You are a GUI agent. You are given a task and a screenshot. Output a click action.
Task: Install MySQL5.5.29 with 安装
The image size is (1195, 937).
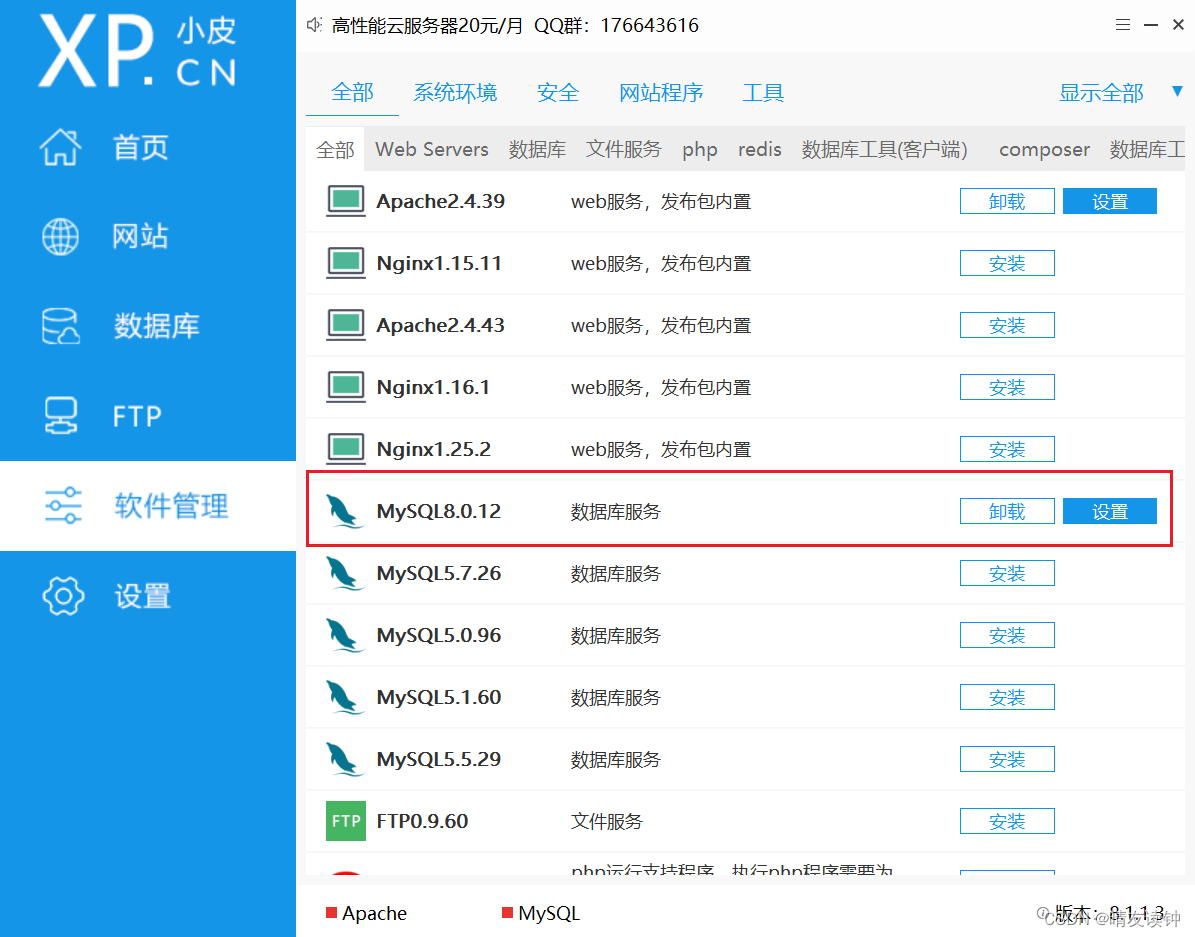1007,759
